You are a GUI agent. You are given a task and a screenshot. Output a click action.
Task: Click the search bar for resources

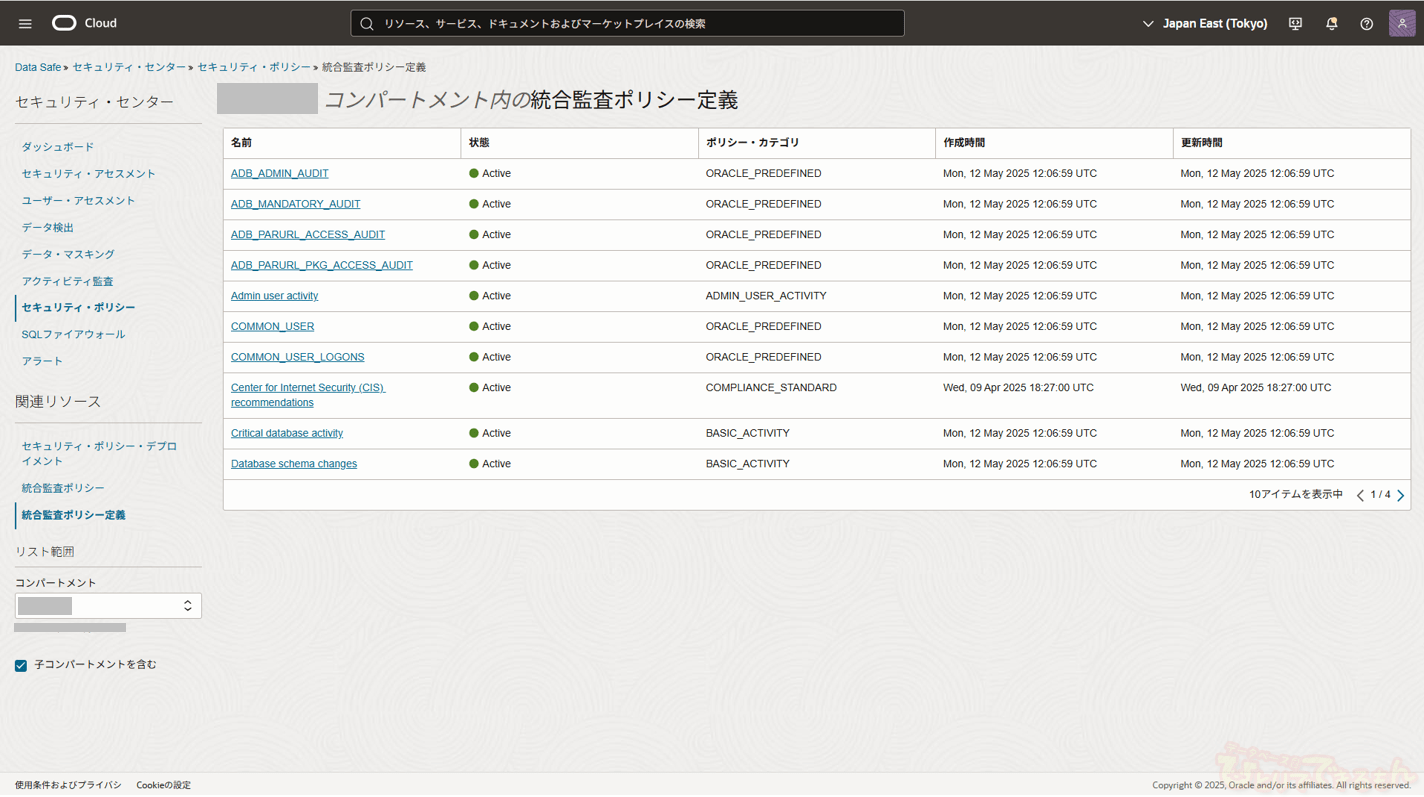click(x=627, y=23)
